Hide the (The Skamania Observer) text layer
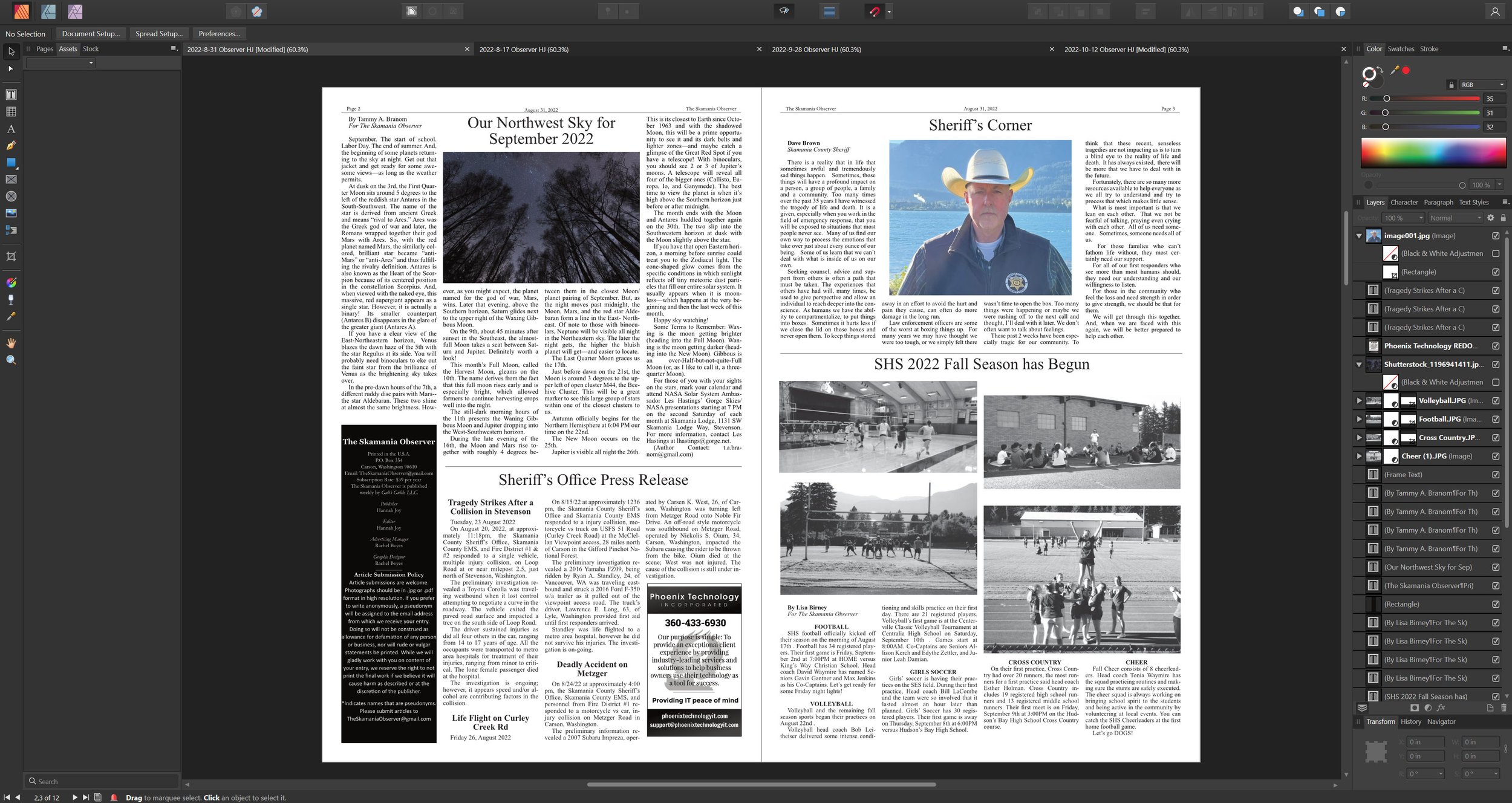Image resolution: width=1512 pixels, height=803 pixels. [1496, 585]
